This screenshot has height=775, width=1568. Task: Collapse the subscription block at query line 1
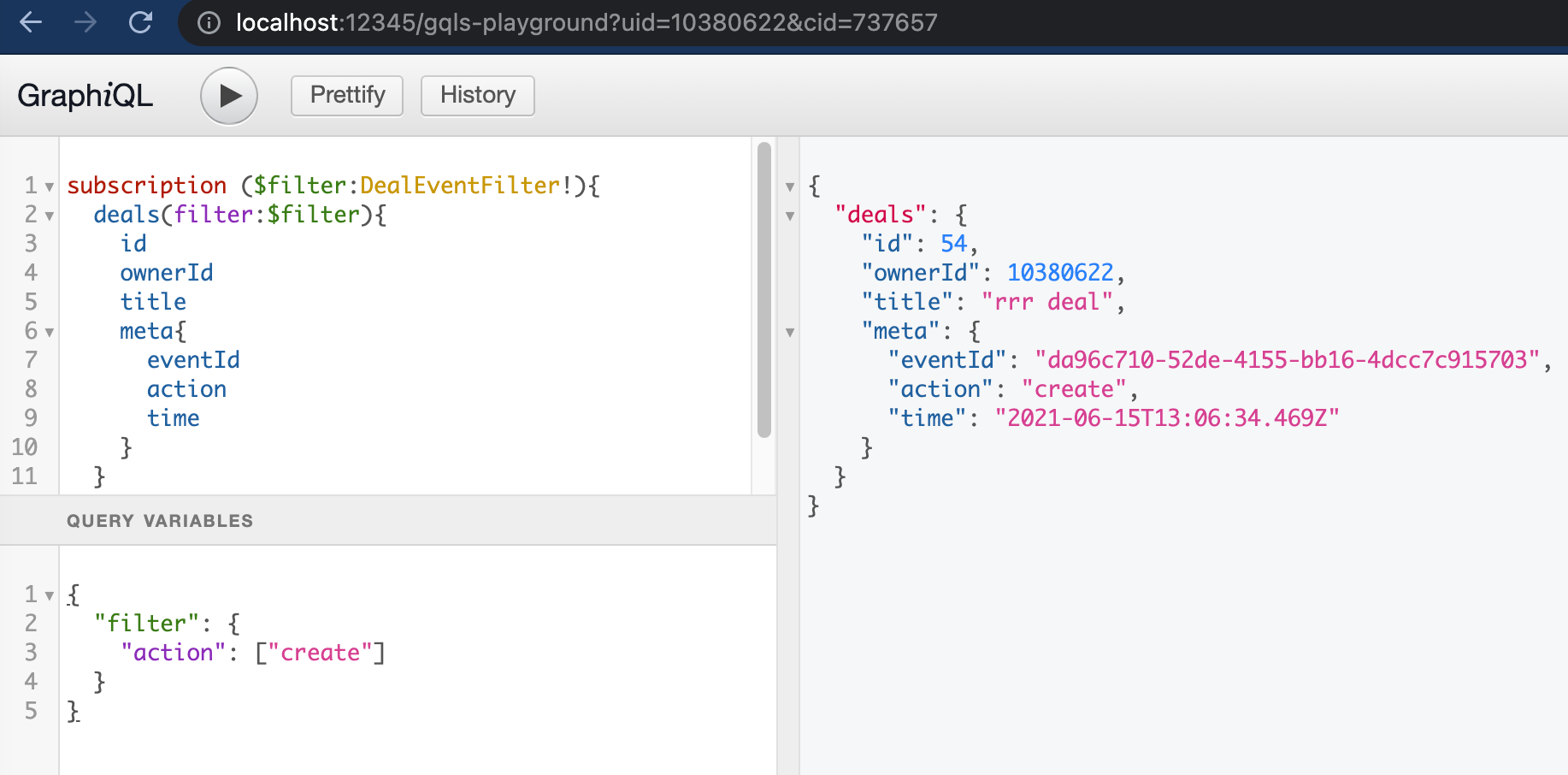coord(49,186)
